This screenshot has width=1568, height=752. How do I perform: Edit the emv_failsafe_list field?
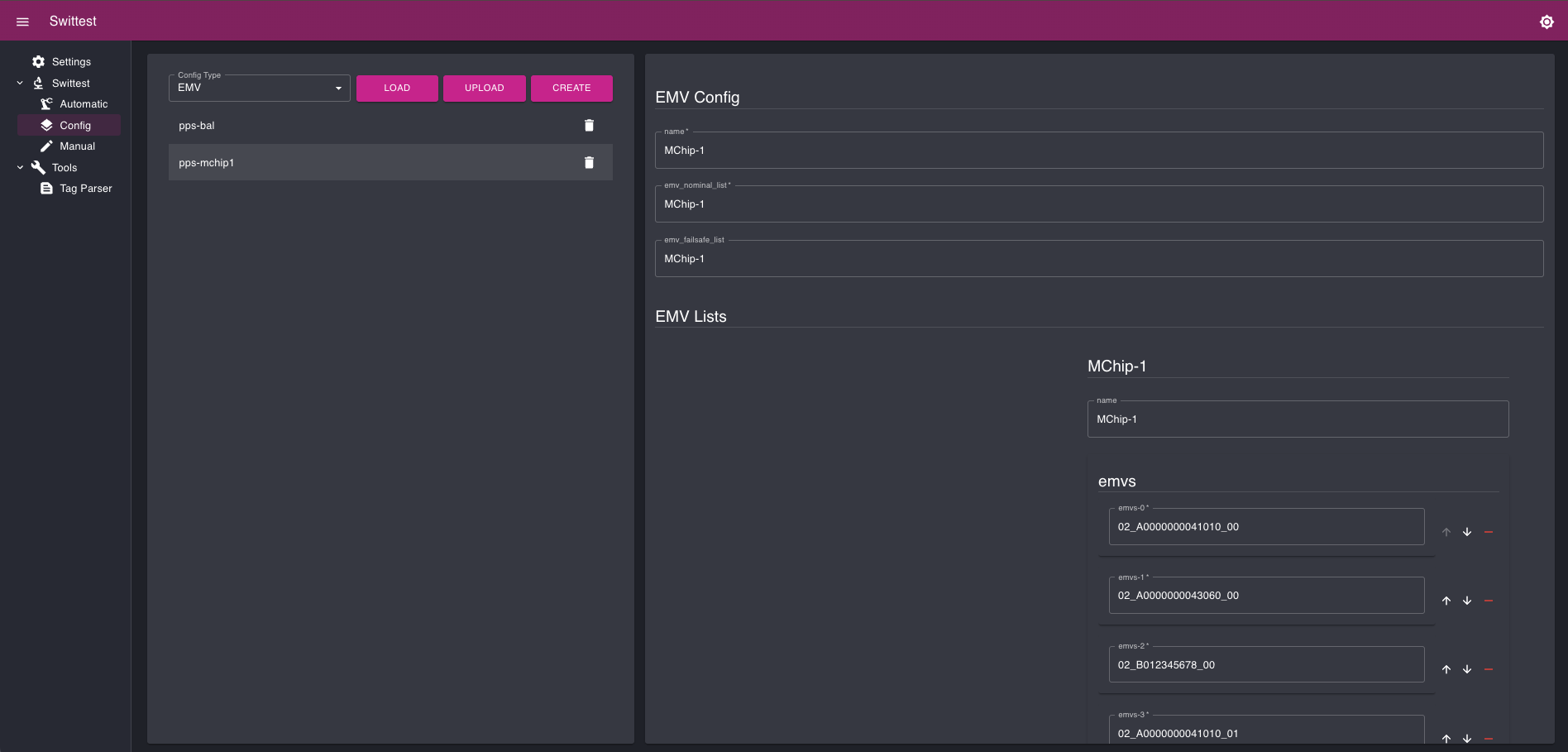coord(1099,259)
